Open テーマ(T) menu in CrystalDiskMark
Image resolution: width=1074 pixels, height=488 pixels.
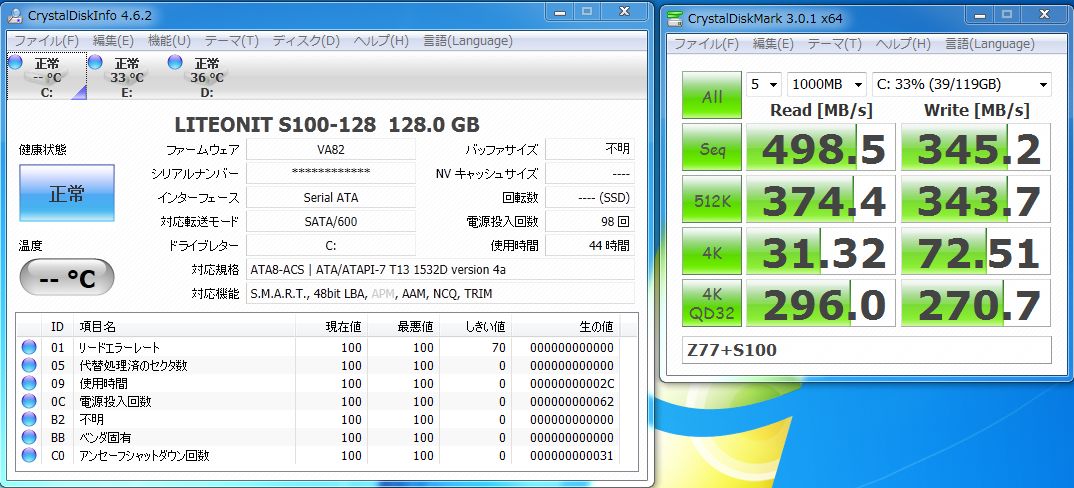(834, 44)
